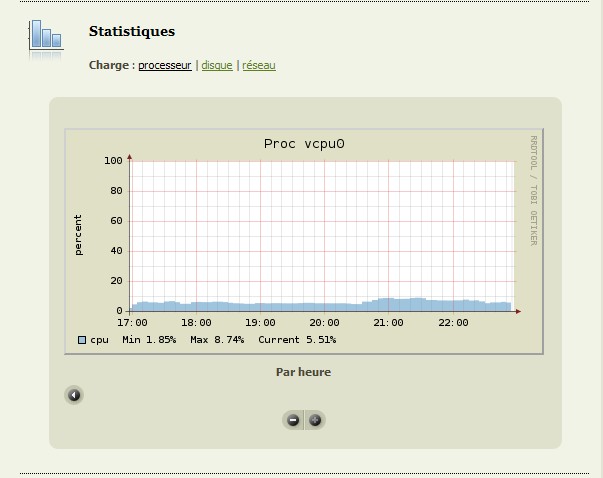Click the 80 percent axis label
The width and height of the screenshot is (603, 478).
116,191
